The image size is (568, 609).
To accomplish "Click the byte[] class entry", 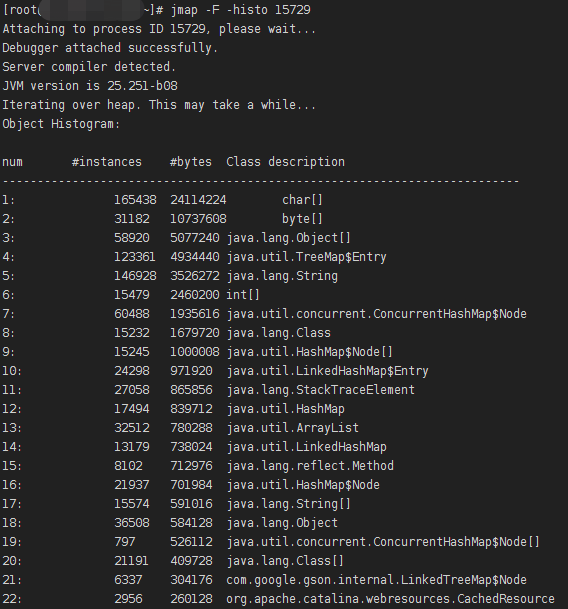I will click(302, 219).
